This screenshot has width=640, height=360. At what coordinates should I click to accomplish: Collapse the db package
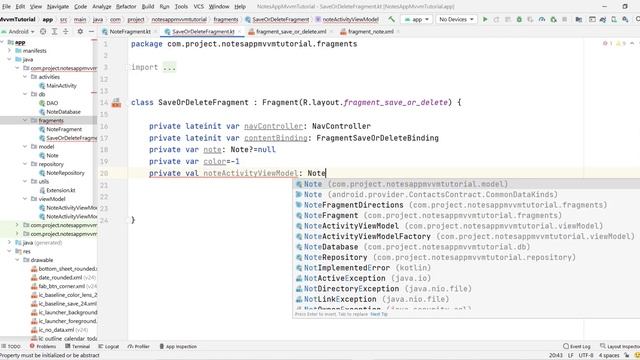25,94
